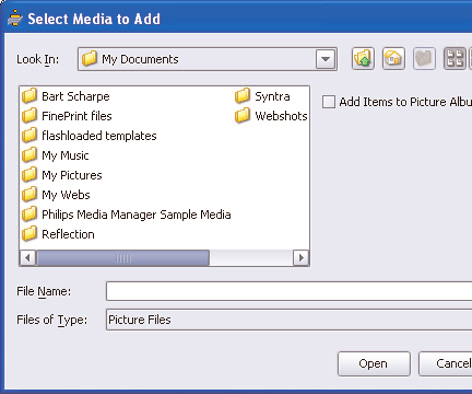Click the scrollbar left arrow
The height and width of the screenshot is (394, 472).
pos(28,258)
